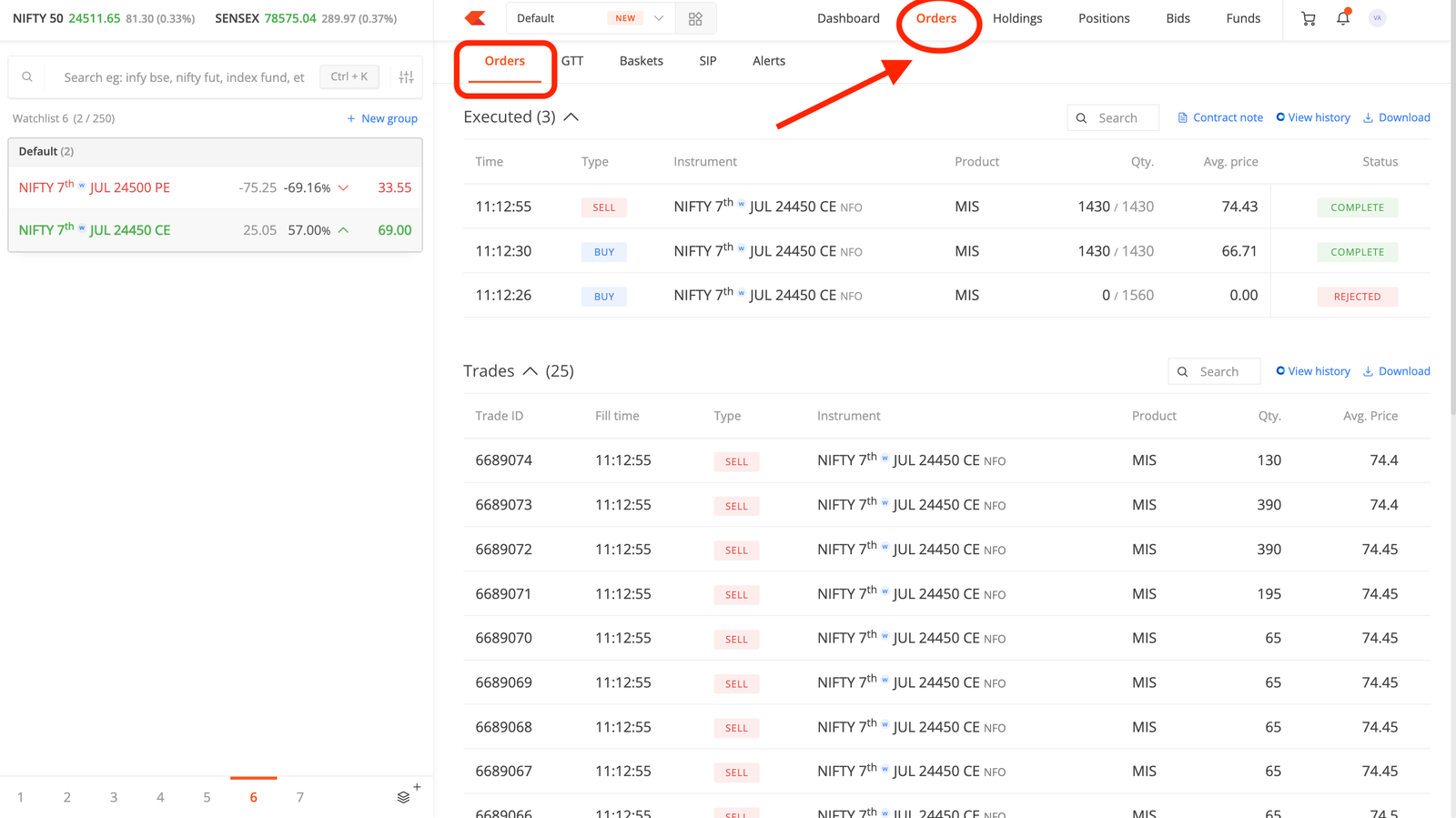
Task: Go to the Positions menu
Action: tap(1104, 18)
